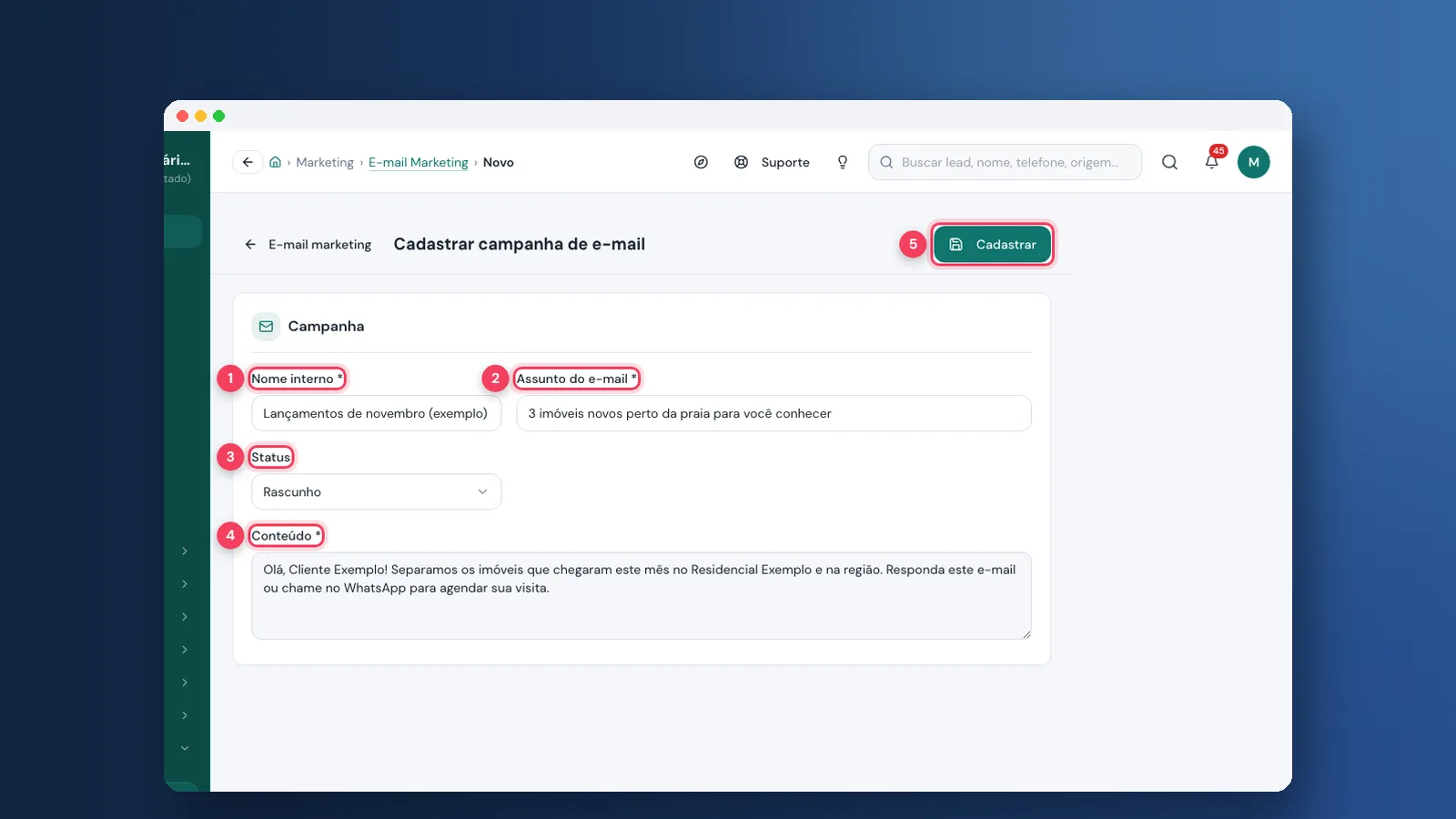Image resolution: width=1456 pixels, height=819 pixels.
Task: Click the save icon inside the Cadastrar button
Action: [x=955, y=244]
